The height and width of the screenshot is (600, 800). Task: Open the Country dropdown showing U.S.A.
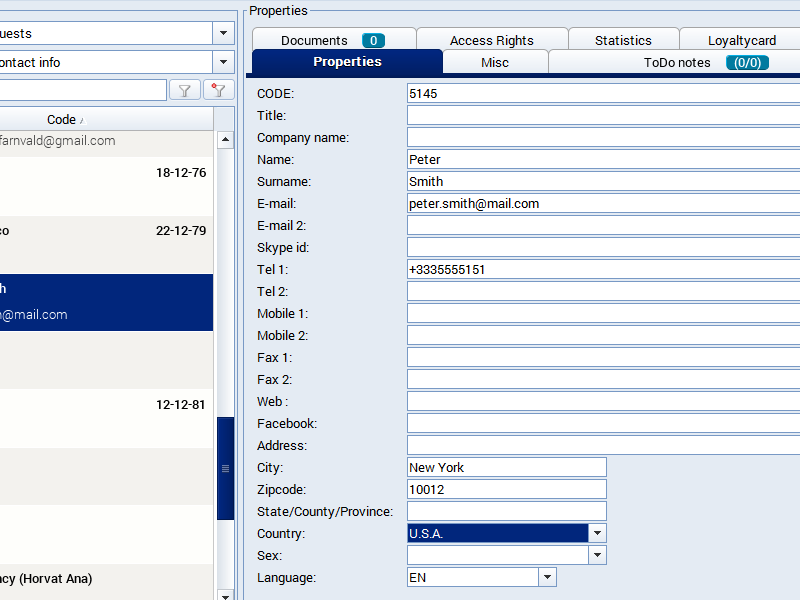[597, 533]
